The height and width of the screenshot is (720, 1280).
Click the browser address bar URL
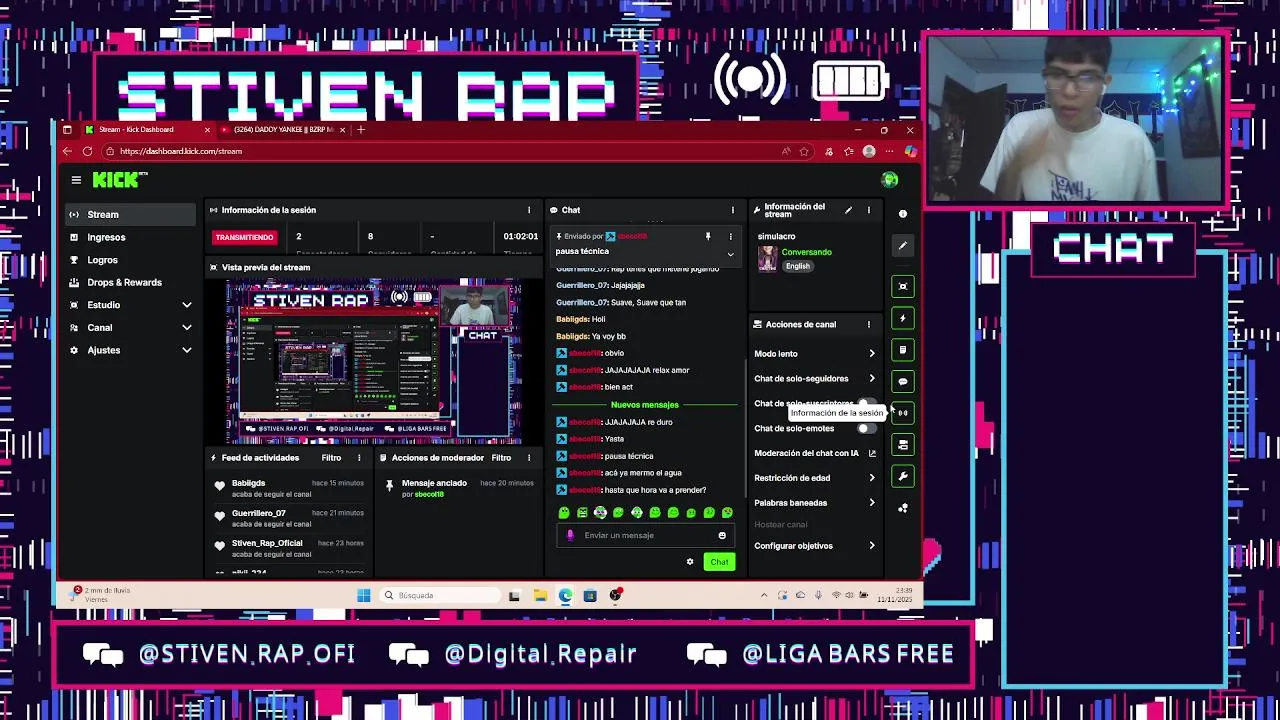click(x=181, y=151)
